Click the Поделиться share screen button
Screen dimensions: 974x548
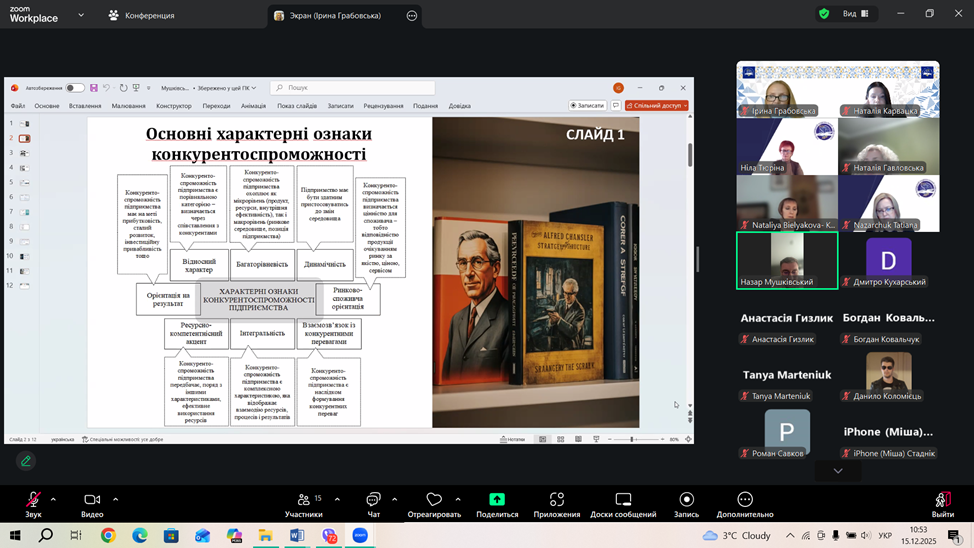[x=497, y=503]
